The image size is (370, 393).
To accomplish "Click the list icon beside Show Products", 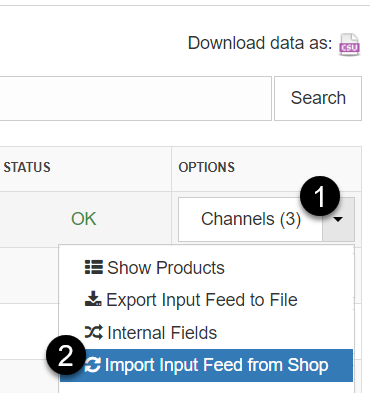I will point(94,267).
